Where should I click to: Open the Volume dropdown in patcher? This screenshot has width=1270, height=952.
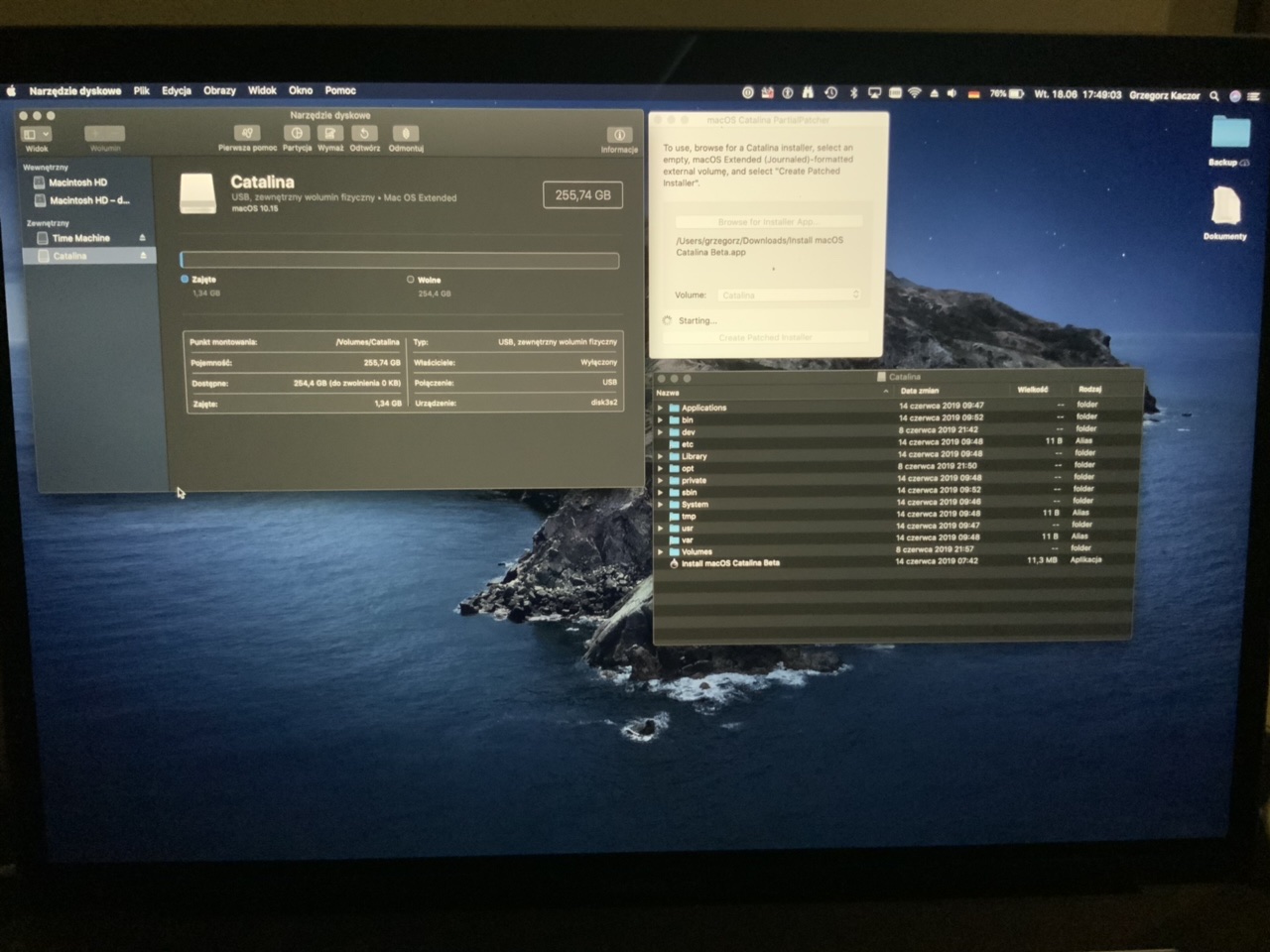point(790,296)
